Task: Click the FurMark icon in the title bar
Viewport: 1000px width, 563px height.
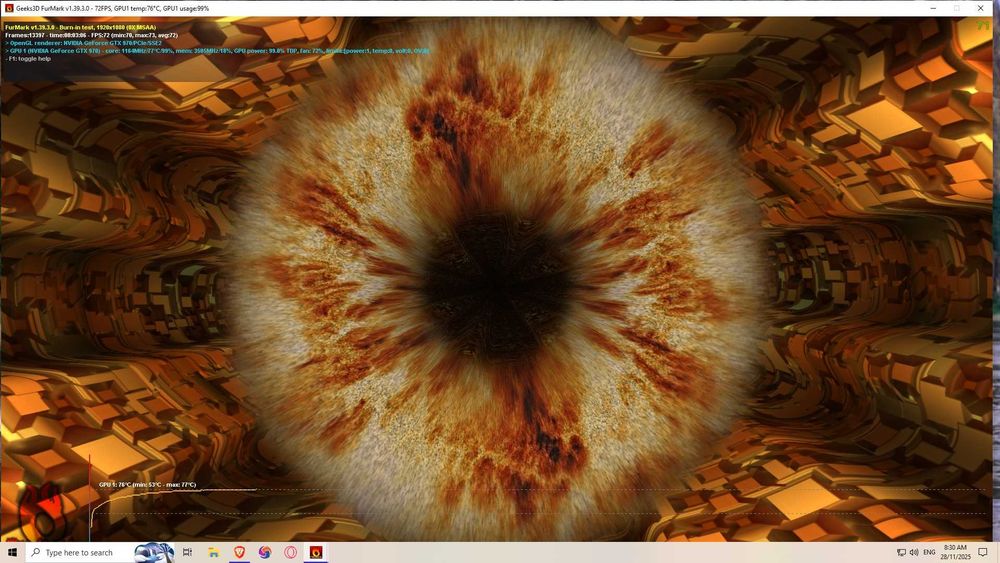Action: click(9, 8)
